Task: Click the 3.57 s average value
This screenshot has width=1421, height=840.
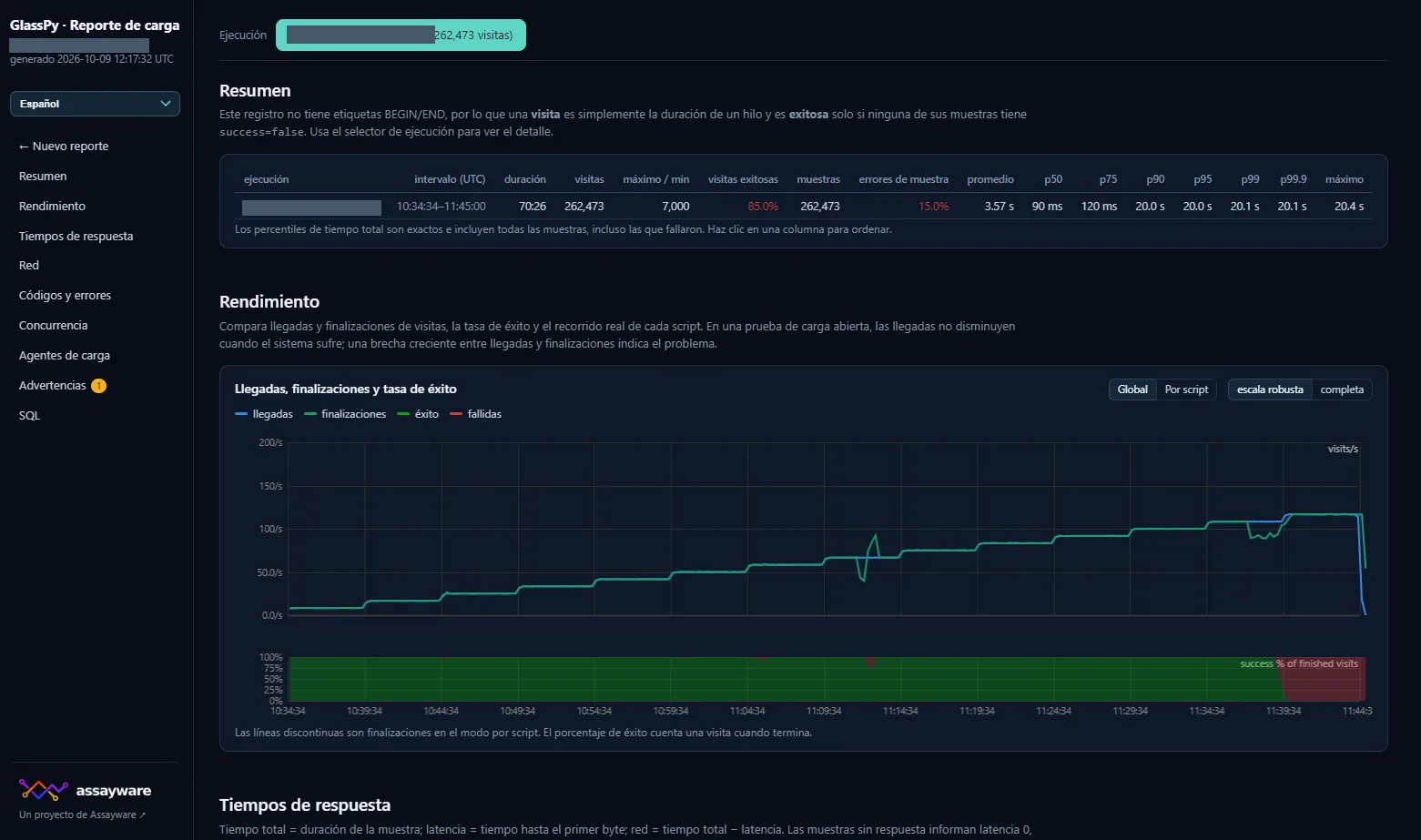Action: [x=999, y=207]
